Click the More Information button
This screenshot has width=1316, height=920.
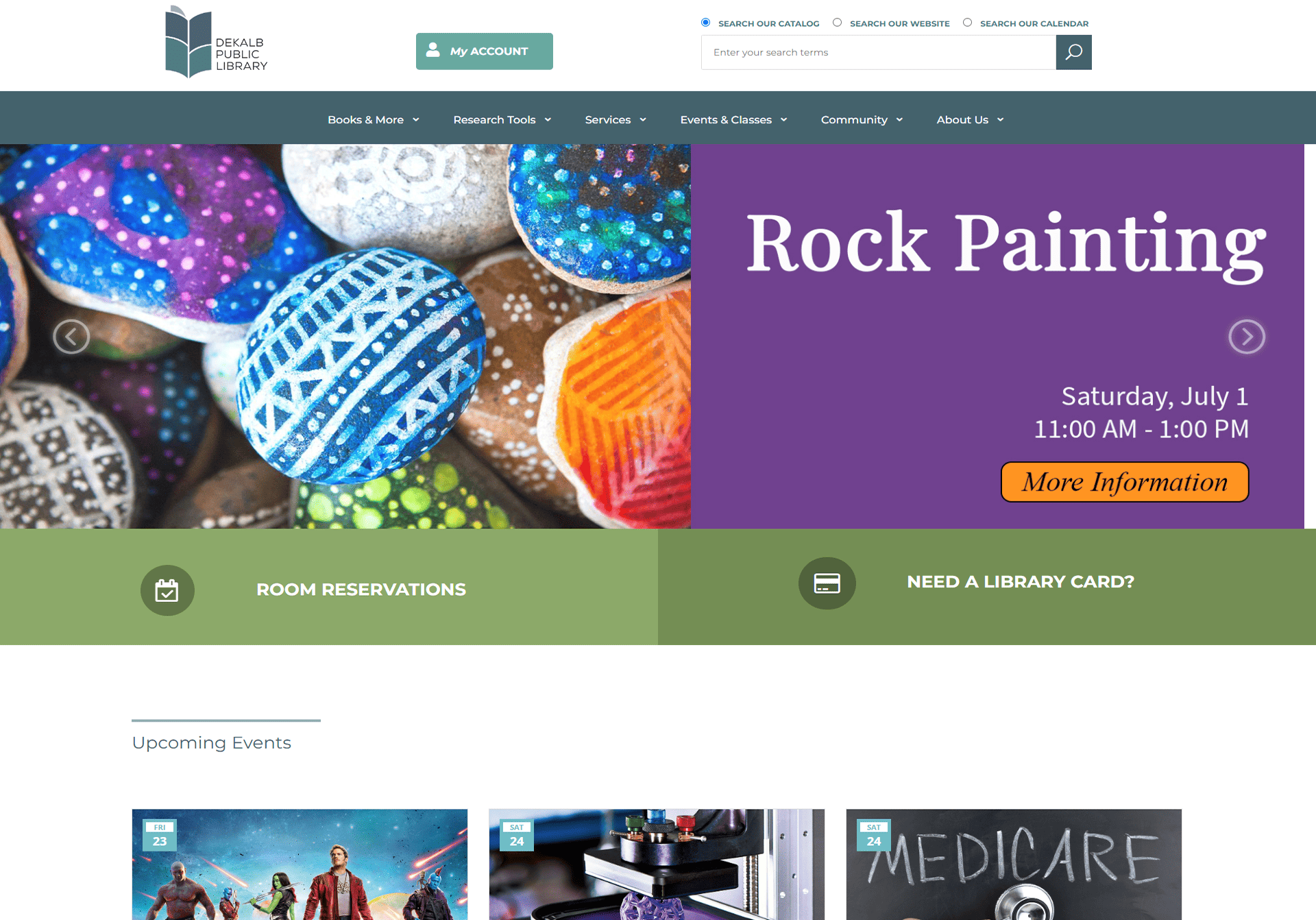1124,482
